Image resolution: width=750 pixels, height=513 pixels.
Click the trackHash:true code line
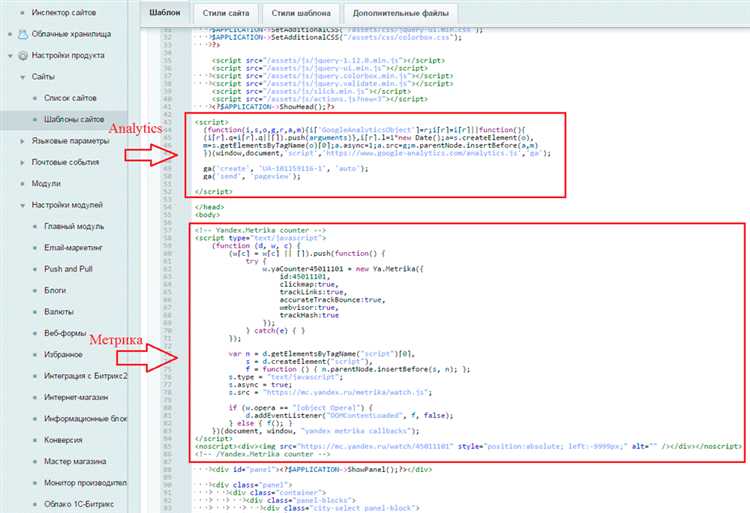[x=309, y=315]
